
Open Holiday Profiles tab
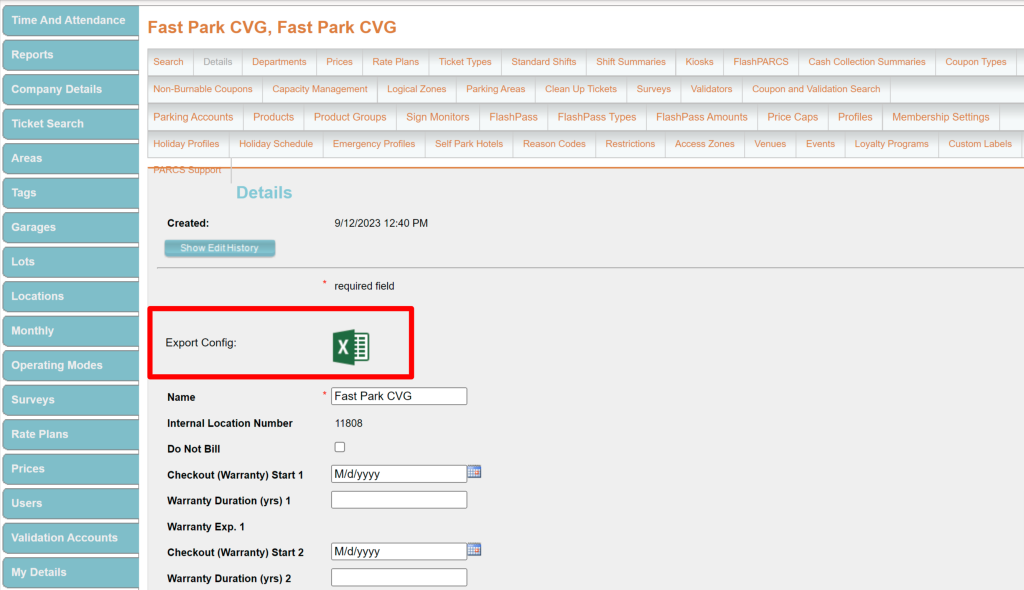(x=187, y=144)
